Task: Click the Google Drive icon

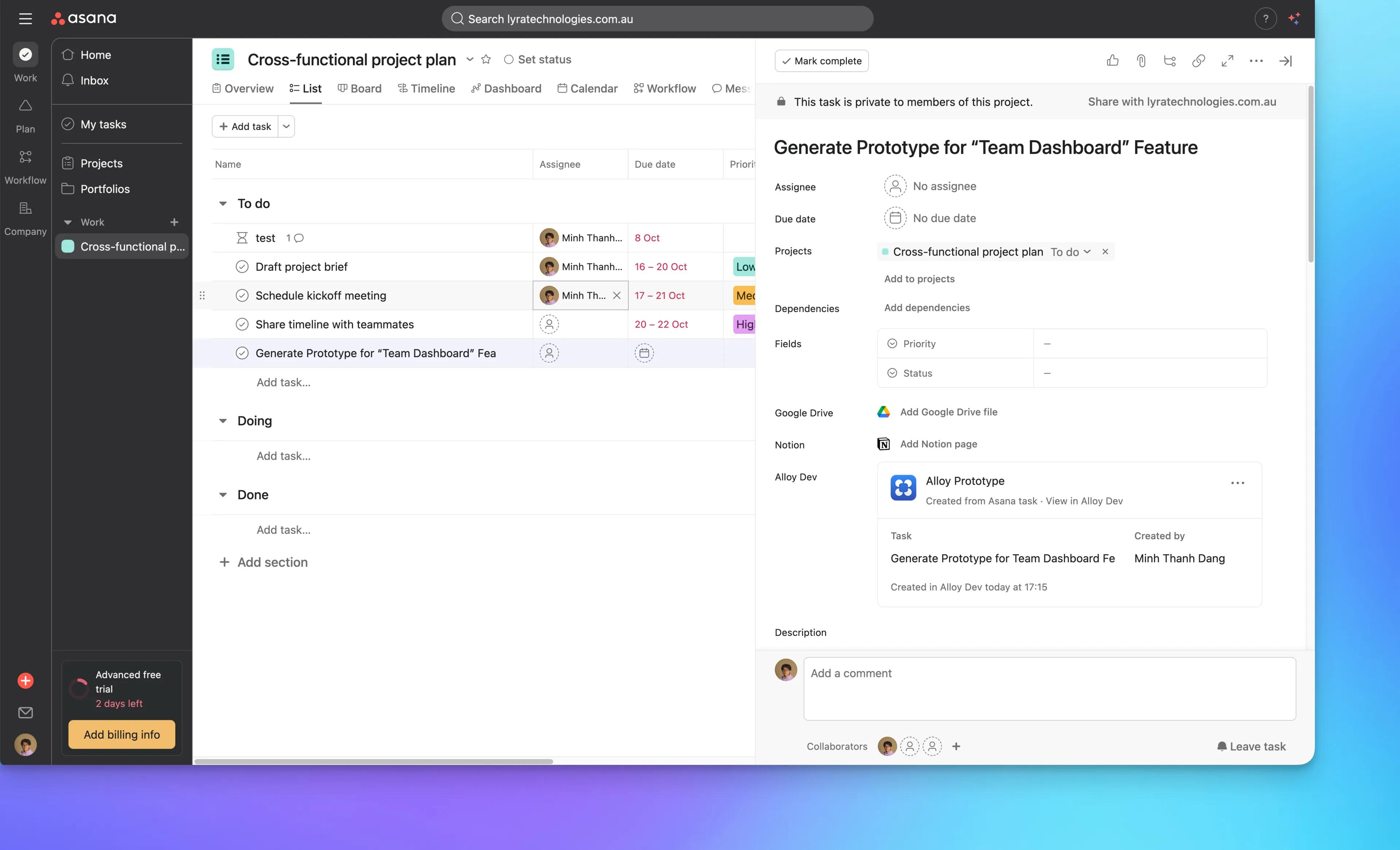Action: (883, 412)
